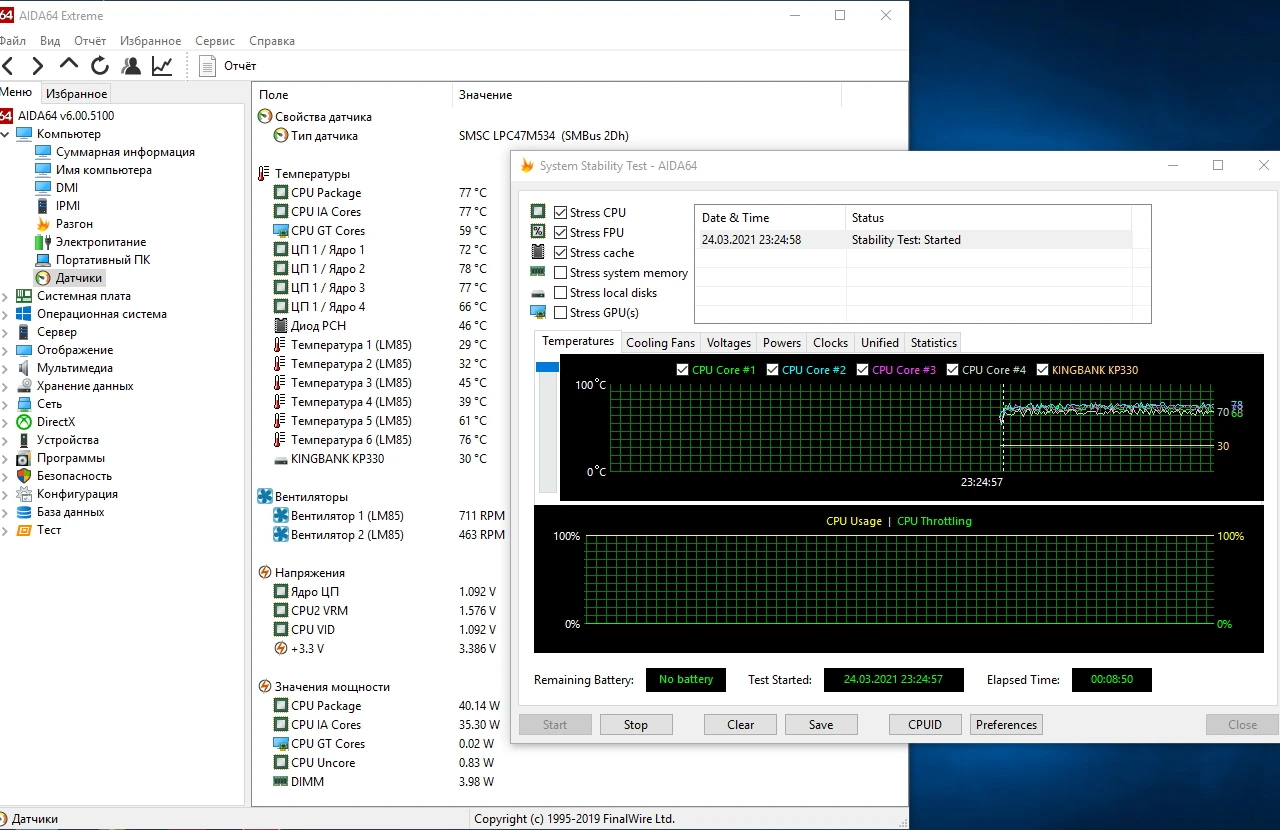This screenshot has height=830, width=1280.
Task: Click the Тип датчика sensor icon row
Action: pyautogui.click(x=281, y=136)
